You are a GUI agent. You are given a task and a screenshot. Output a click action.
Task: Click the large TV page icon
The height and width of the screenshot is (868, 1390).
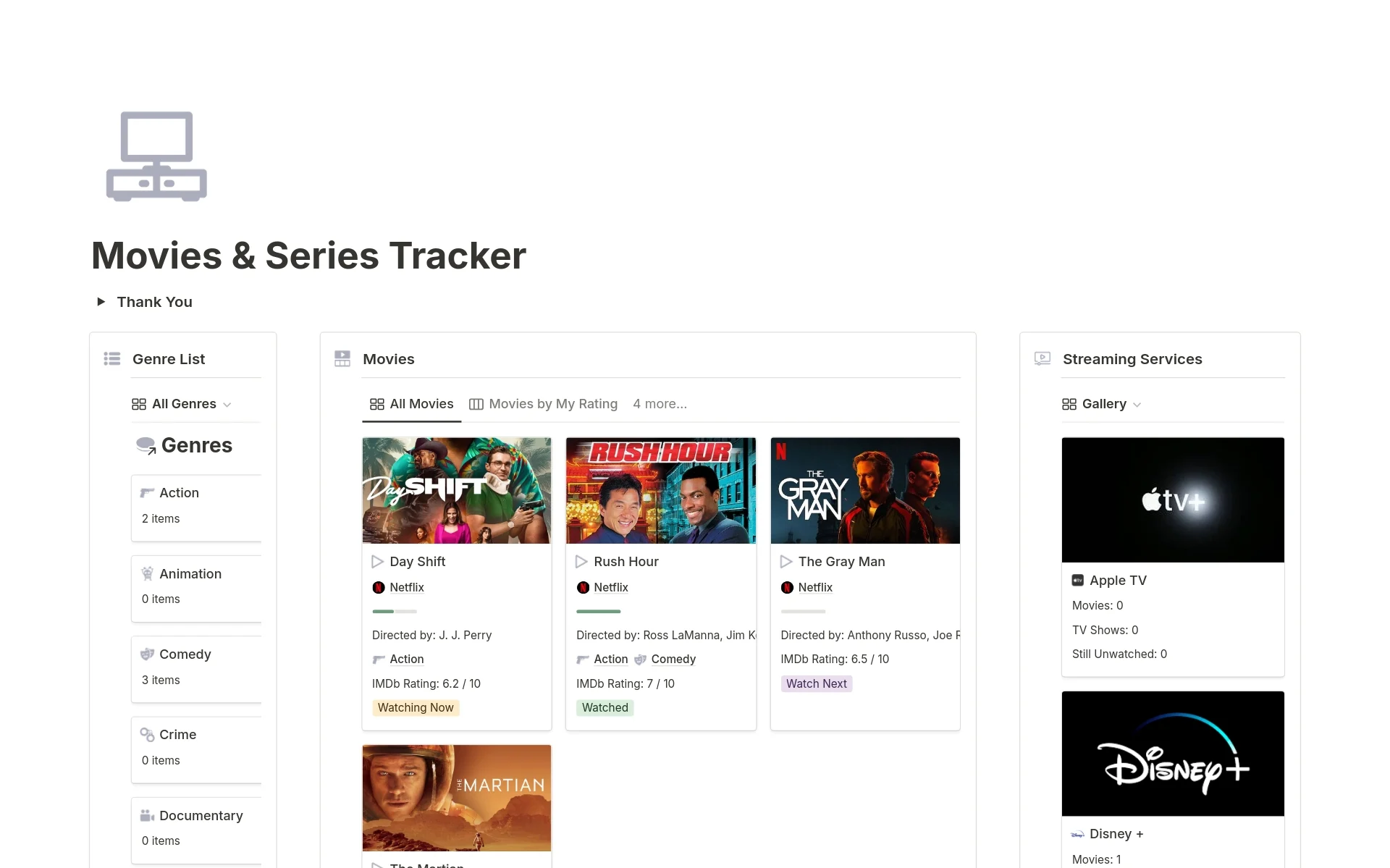click(x=156, y=156)
